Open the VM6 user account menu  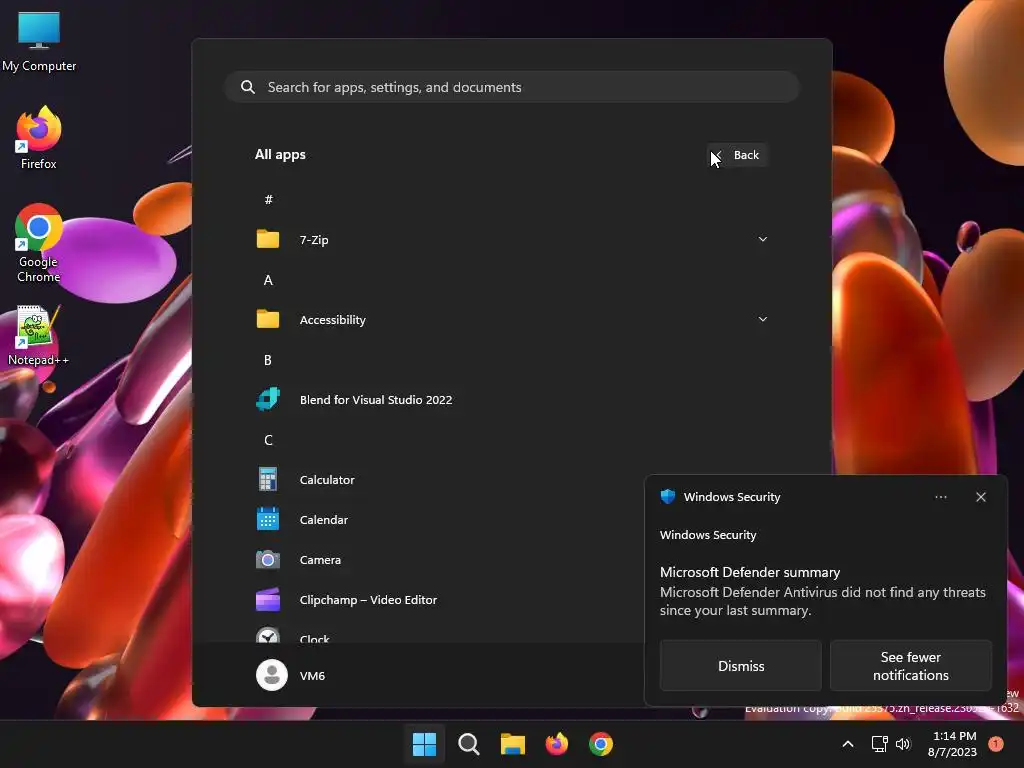click(291, 675)
